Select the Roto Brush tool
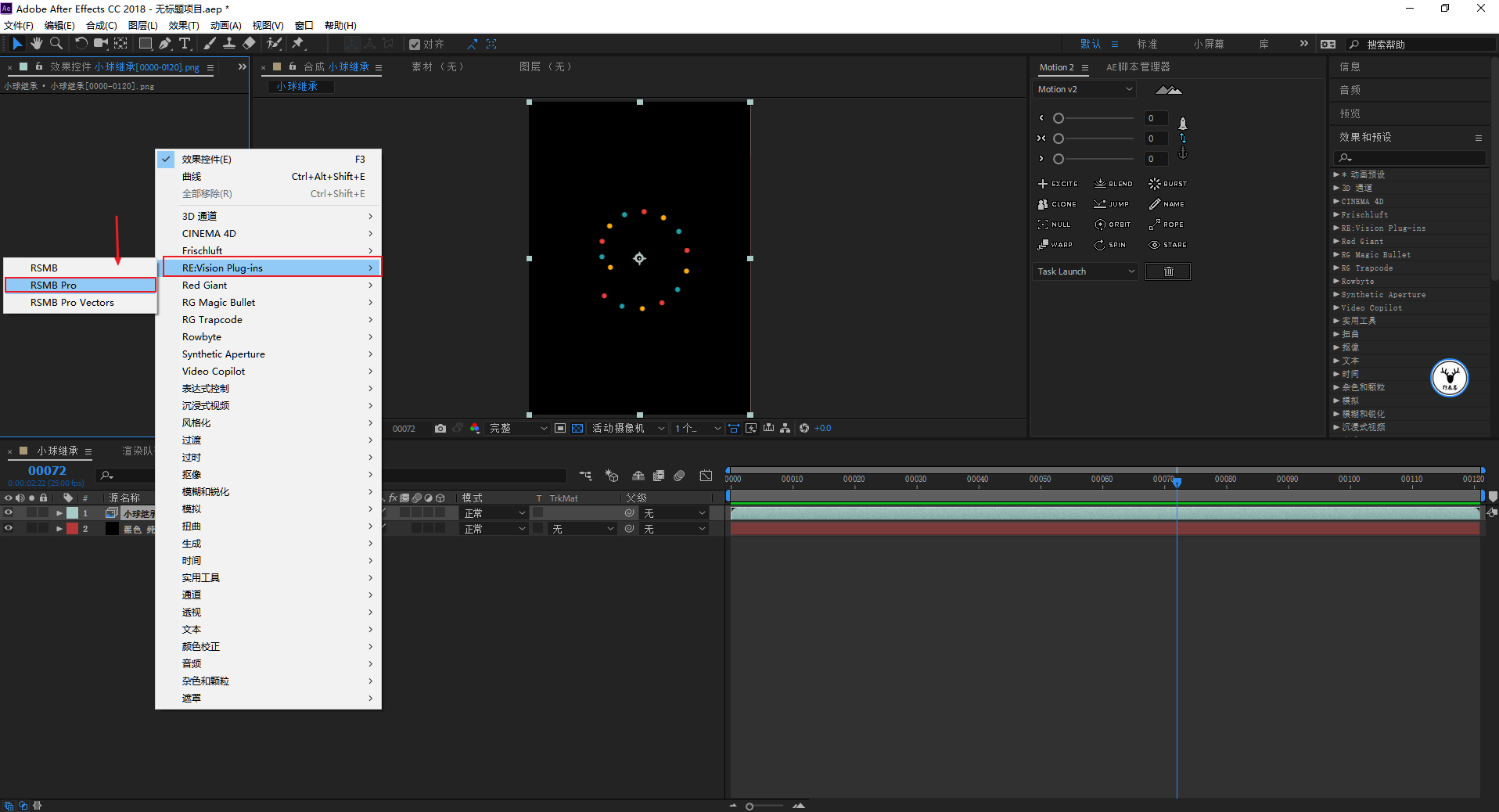 tap(274, 44)
